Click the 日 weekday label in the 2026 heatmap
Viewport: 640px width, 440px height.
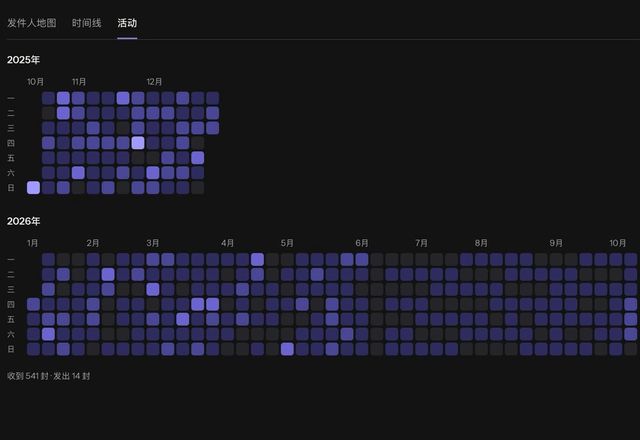click(x=11, y=349)
